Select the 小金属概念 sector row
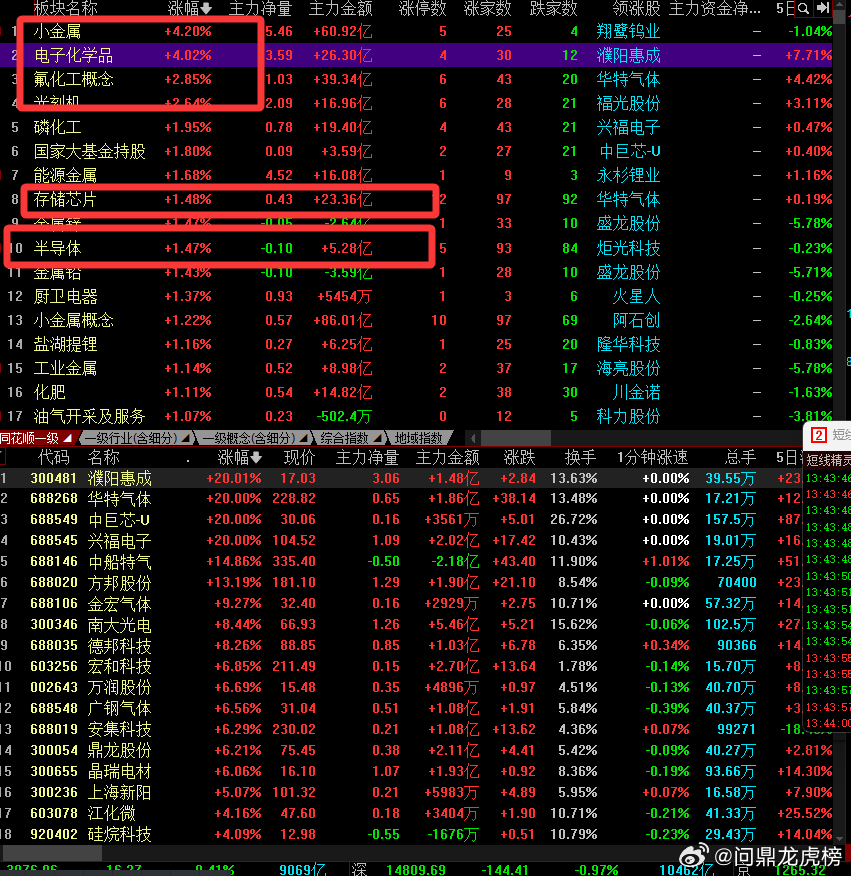 point(416,320)
